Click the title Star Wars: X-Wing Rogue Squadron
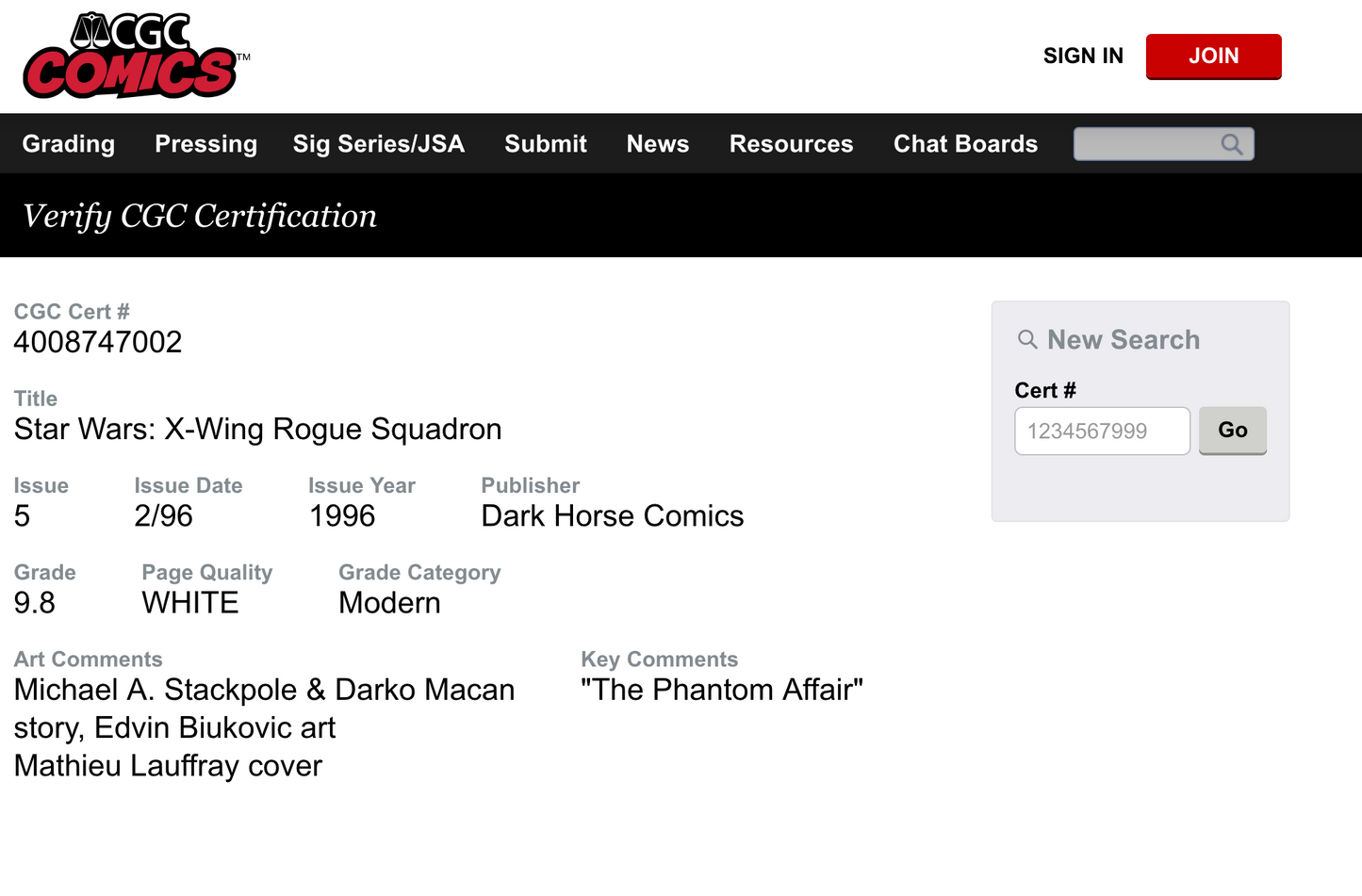1362x896 pixels. (x=256, y=429)
